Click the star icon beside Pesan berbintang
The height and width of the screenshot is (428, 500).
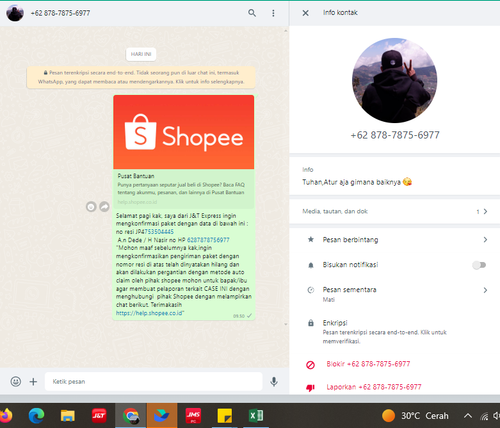311,239
